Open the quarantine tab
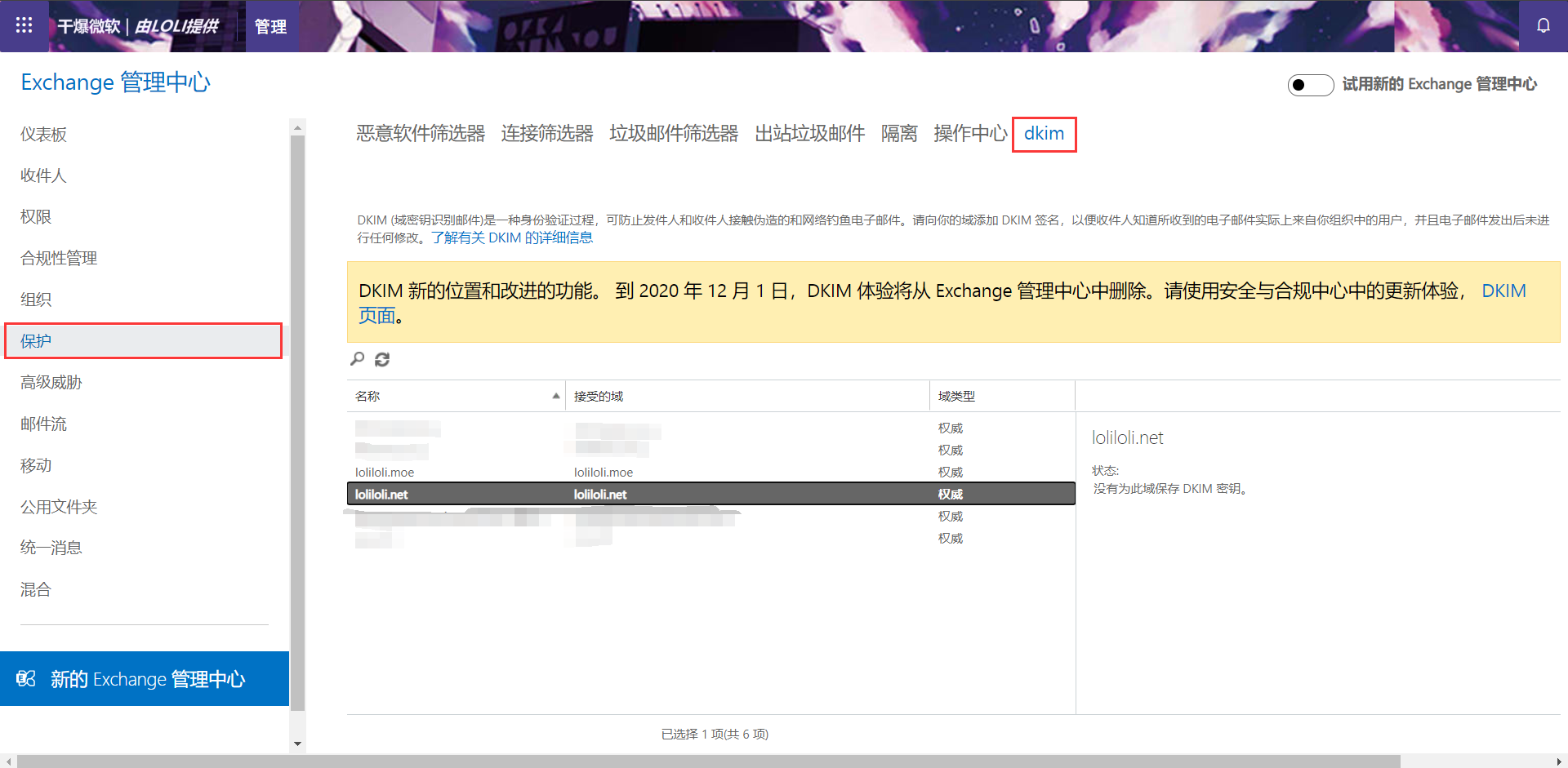 tap(899, 134)
